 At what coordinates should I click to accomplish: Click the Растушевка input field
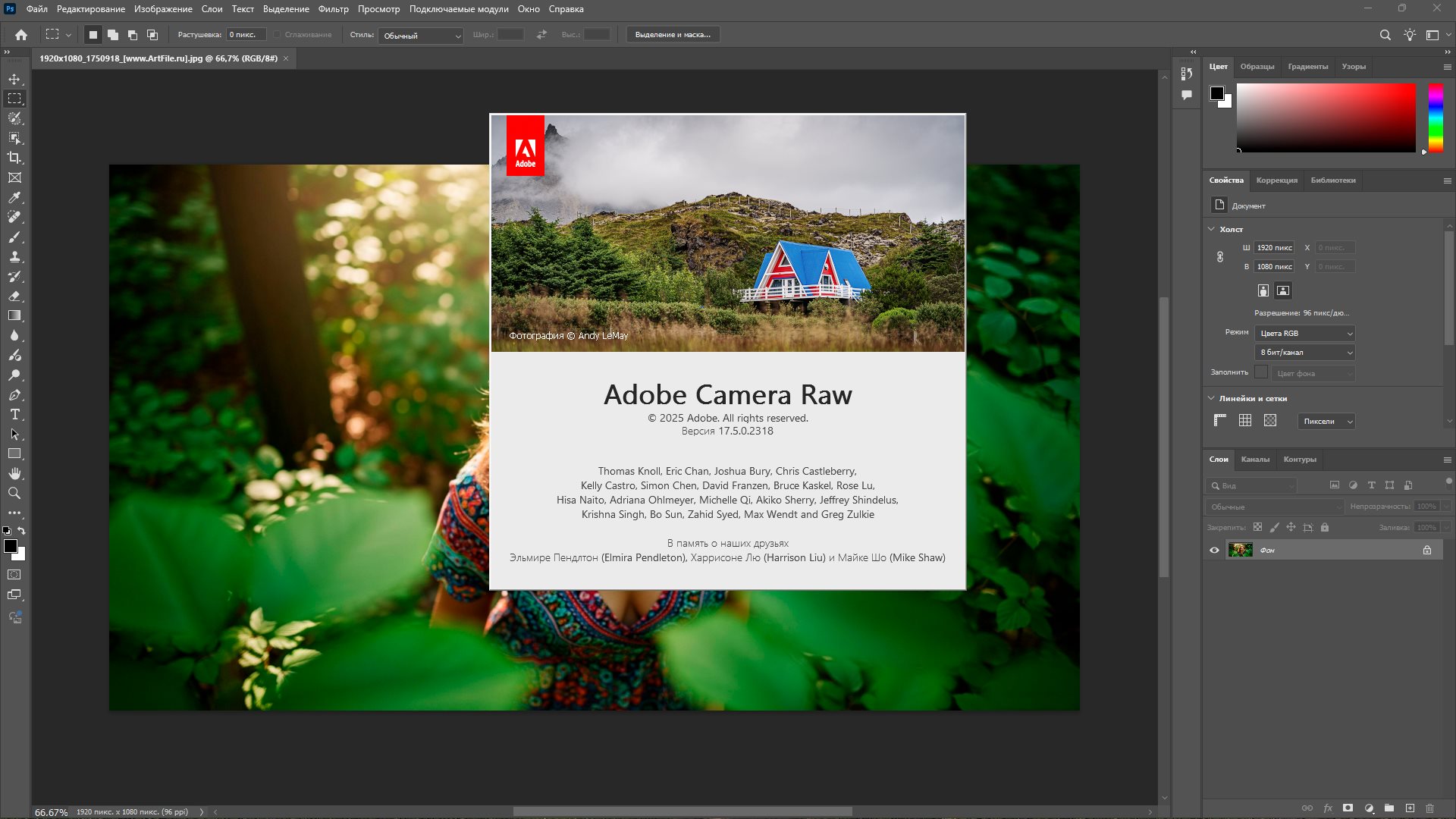(x=246, y=35)
